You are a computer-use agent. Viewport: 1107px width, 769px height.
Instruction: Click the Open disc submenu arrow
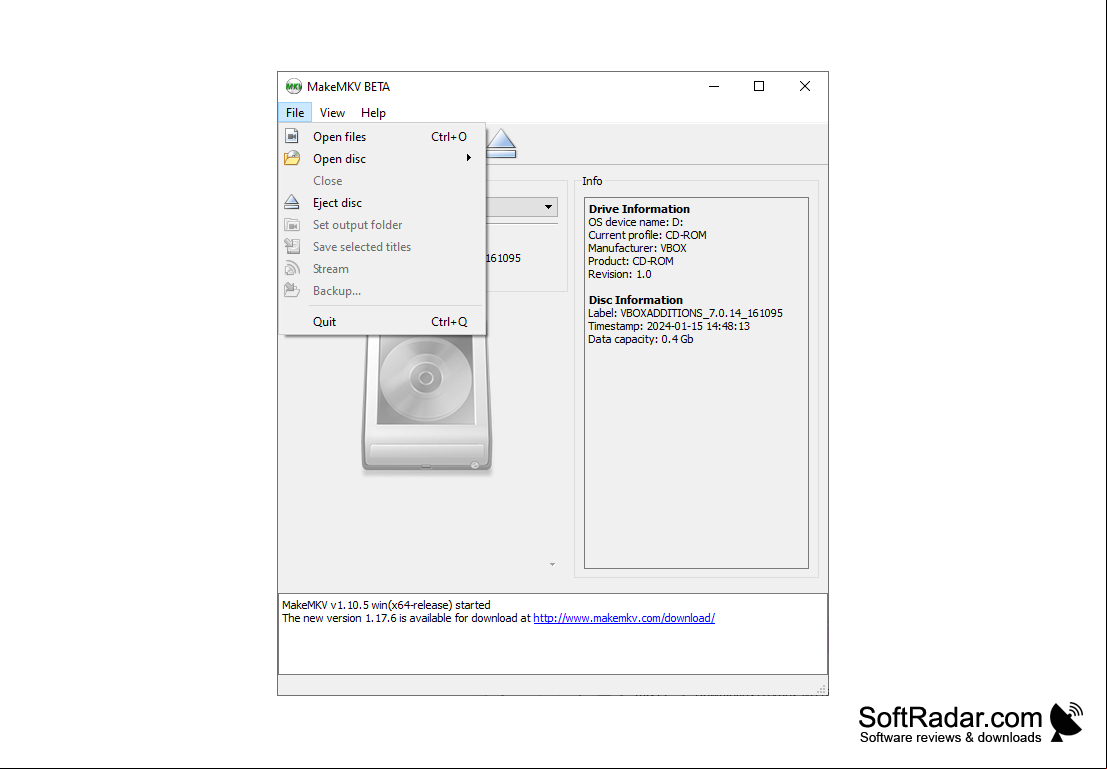(x=468, y=157)
